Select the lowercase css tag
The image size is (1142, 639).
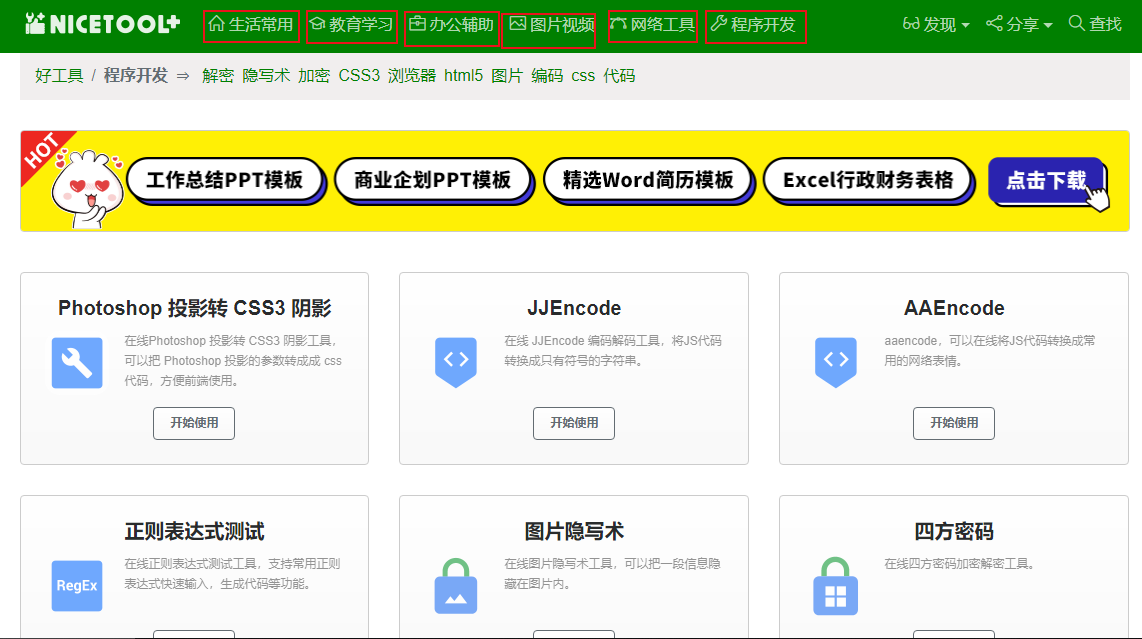583,76
